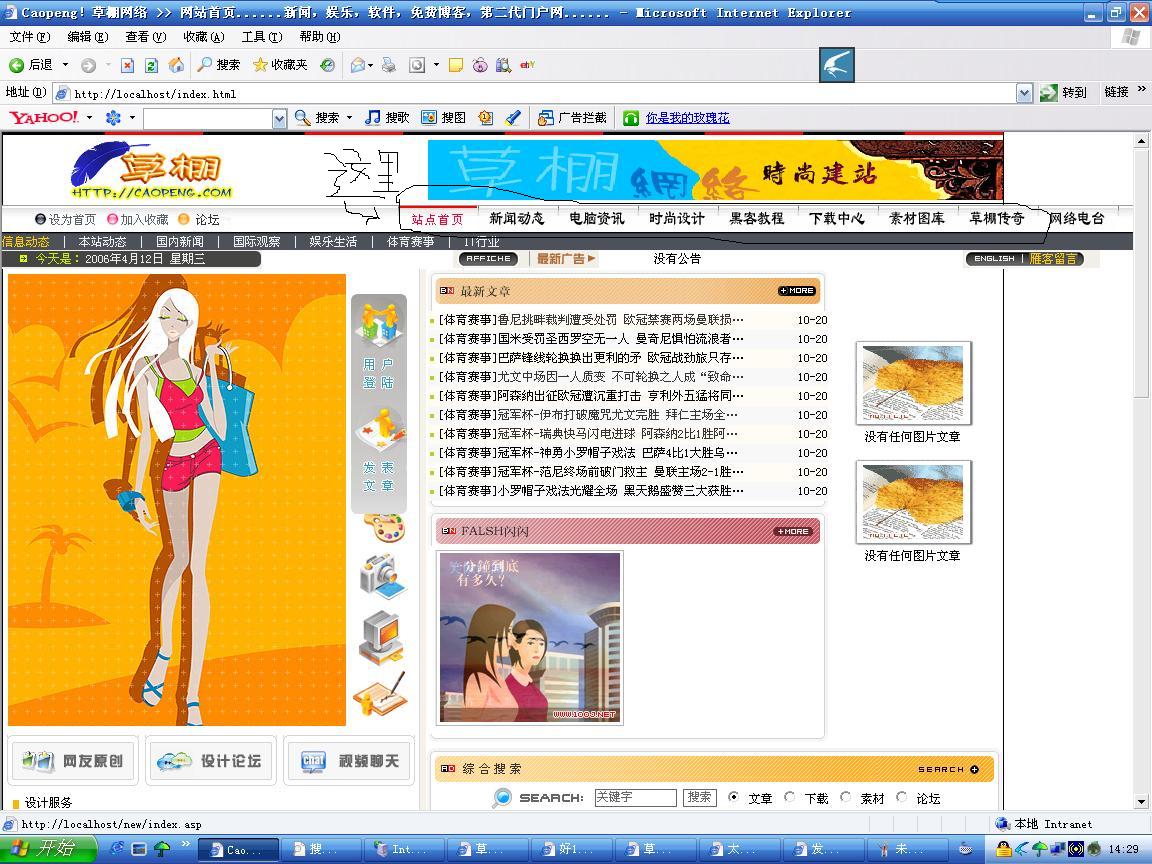Open the IE Search (搜索) toolbar button
This screenshot has height=864, width=1152.
[x=218, y=65]
